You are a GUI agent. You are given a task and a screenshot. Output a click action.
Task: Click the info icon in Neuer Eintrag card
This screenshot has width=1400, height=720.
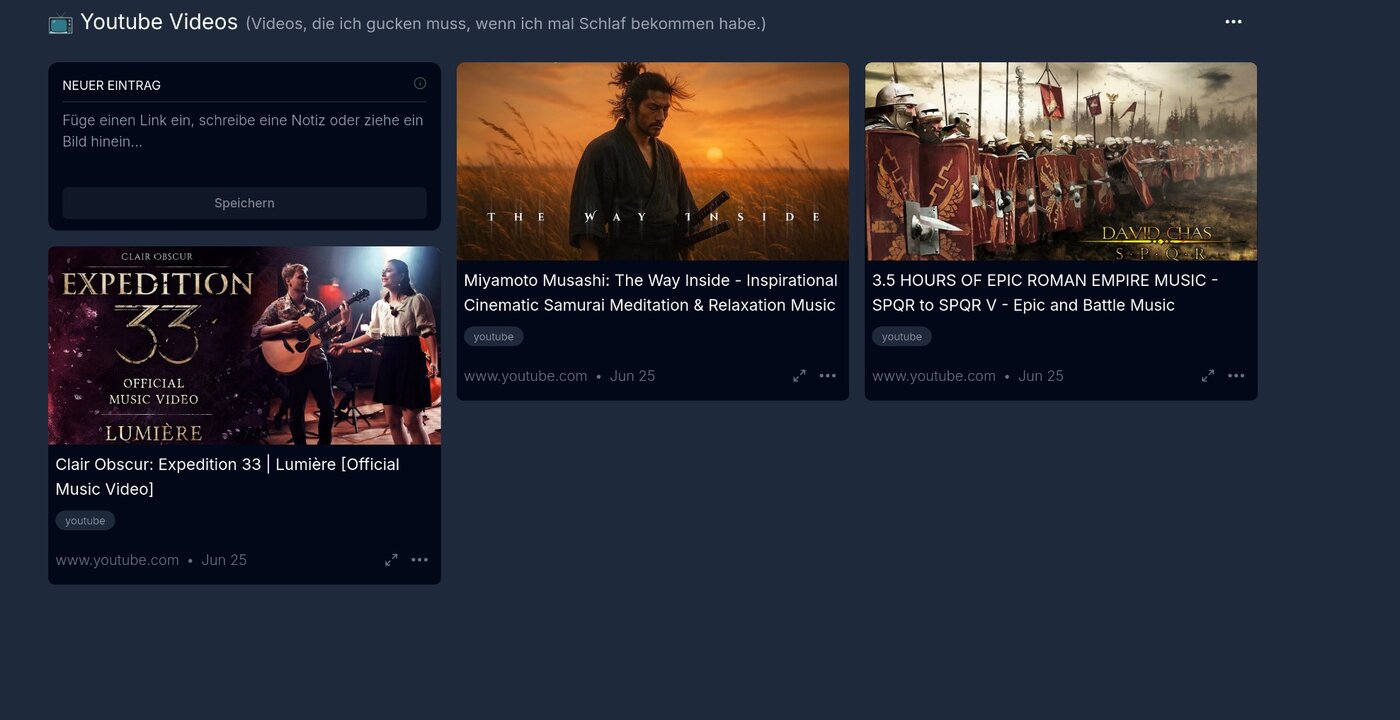[x=420, y=83]
